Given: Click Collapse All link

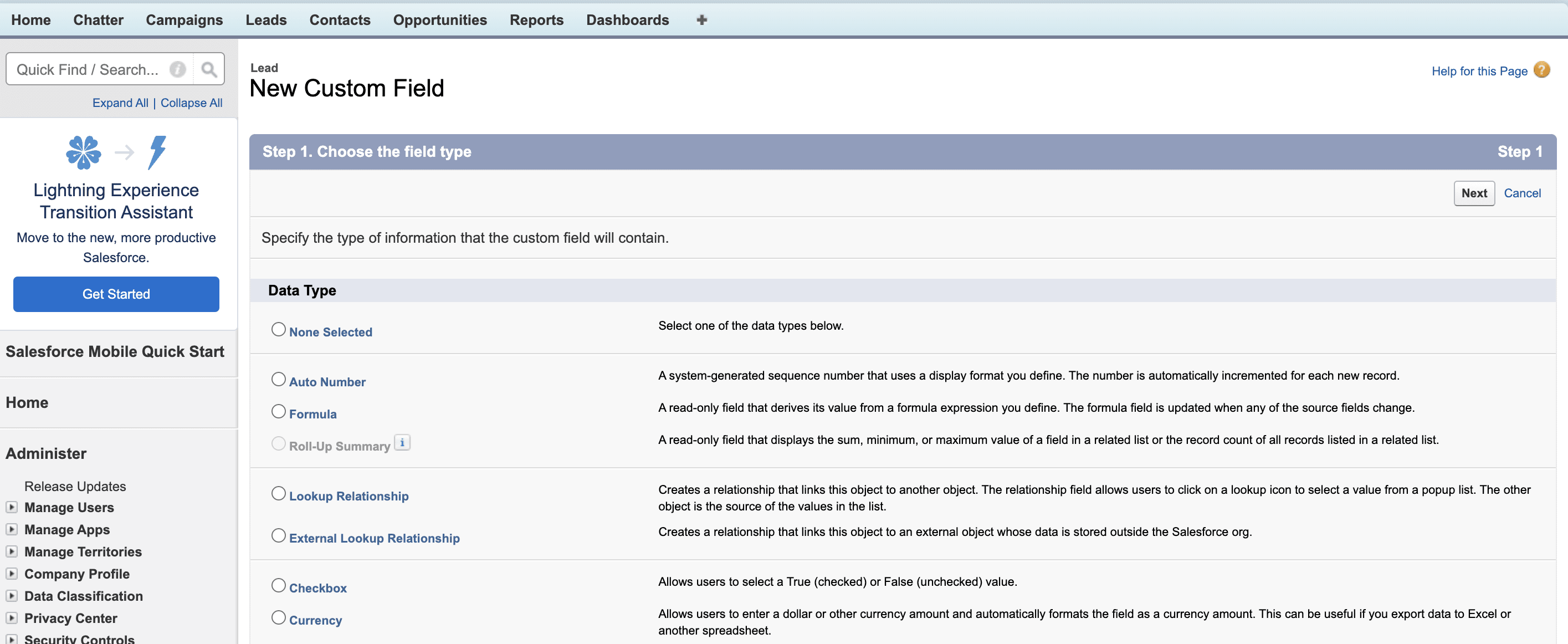Looking at the screenshot, I should tap(191, 103).
